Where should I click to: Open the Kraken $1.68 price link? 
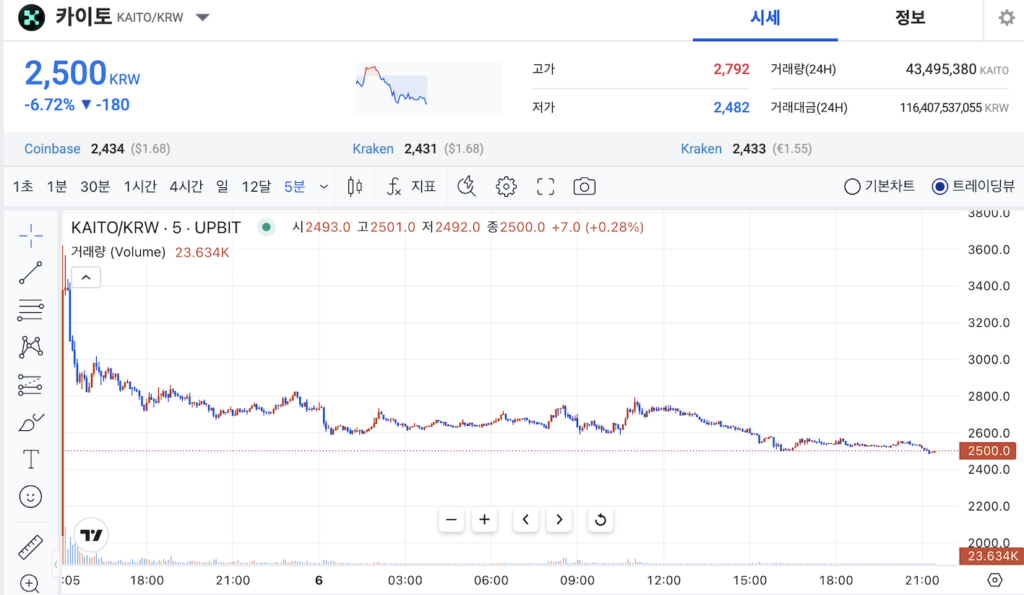tap(418, 149)
